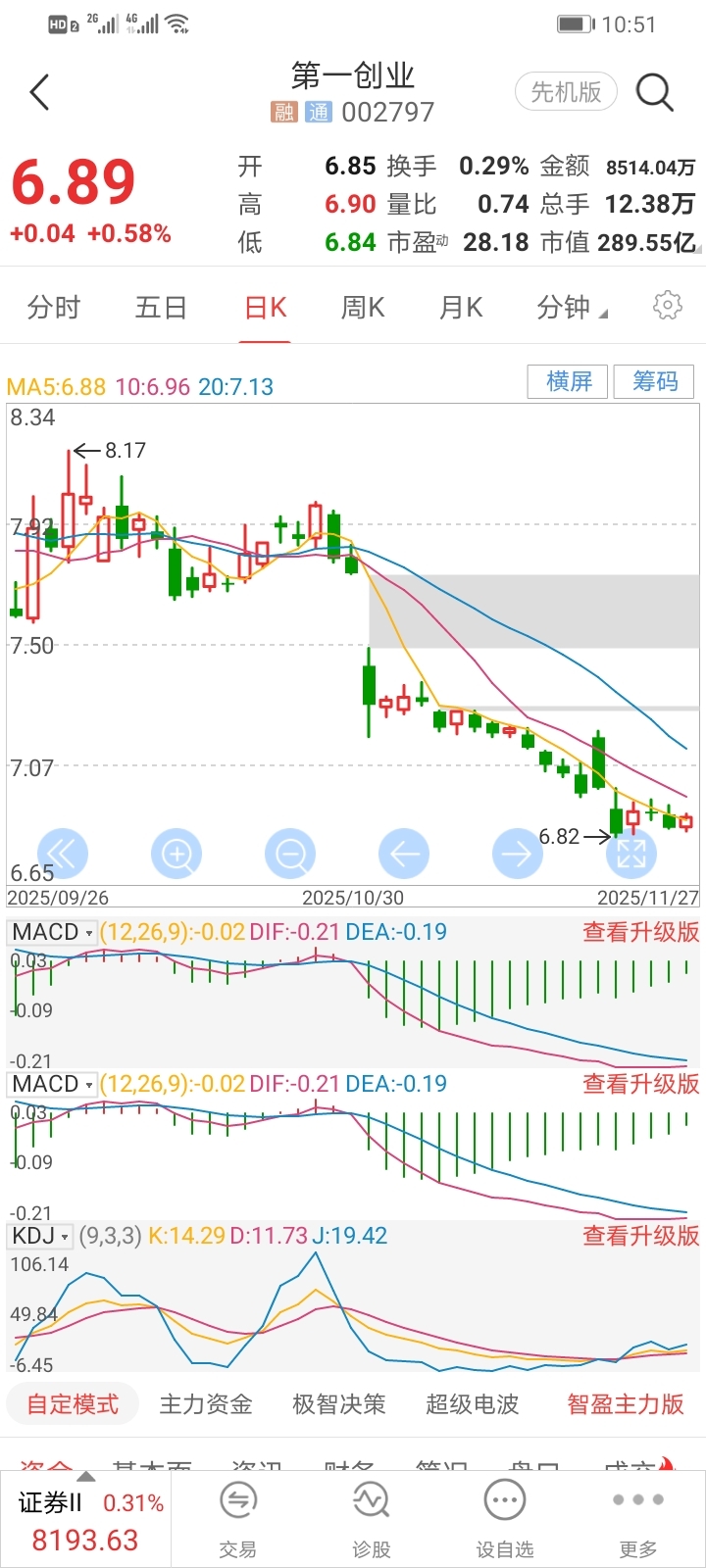Select 智盈主力版 indicator tab
This screenshot has height=1568, width=706.
pyautogui.click(x=626, y=1404)
